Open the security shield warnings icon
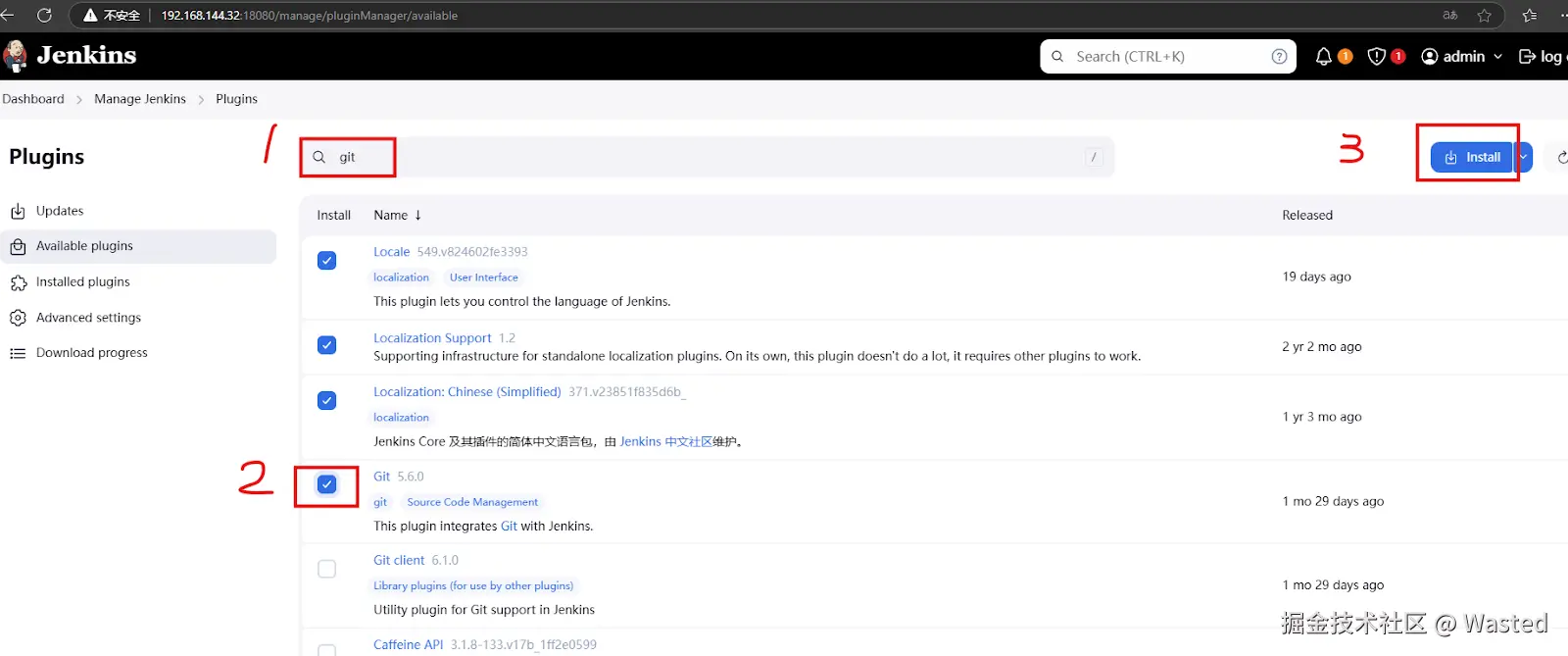 coord(1377,57)
